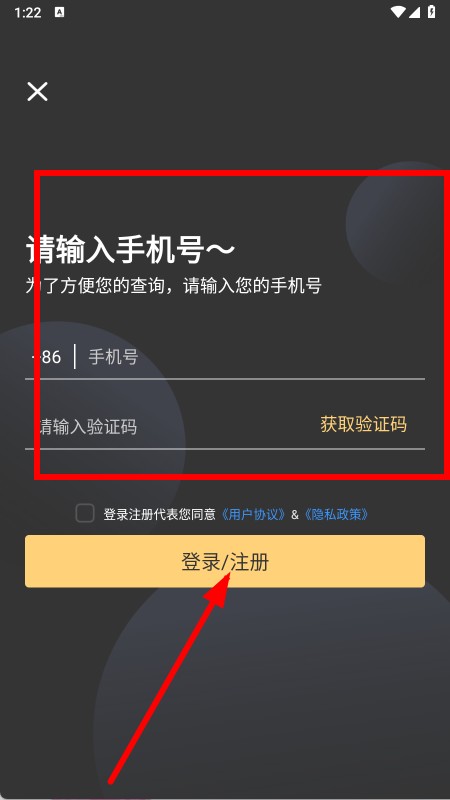The width and height of the screenshot is (450, 800).
Task: Tap the 登录注册代表您同意 label text
Action: click(x=160, y=514)
